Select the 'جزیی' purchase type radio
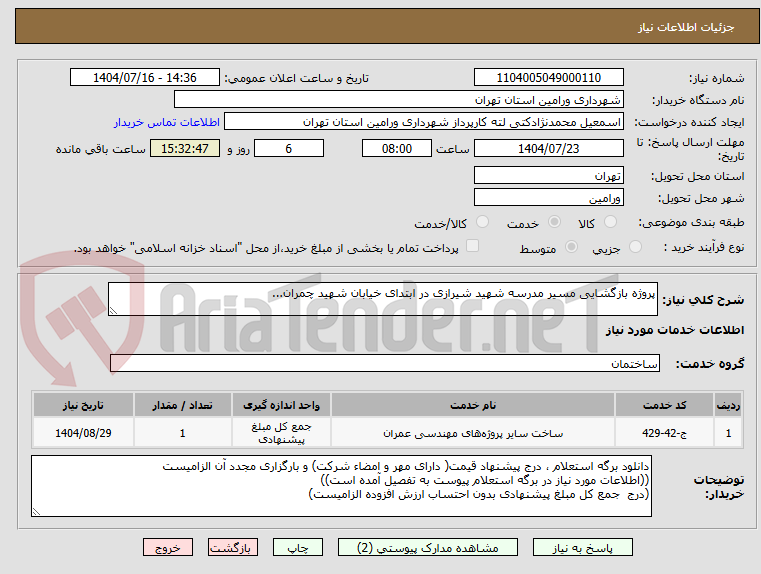 (x=635, y=247)
